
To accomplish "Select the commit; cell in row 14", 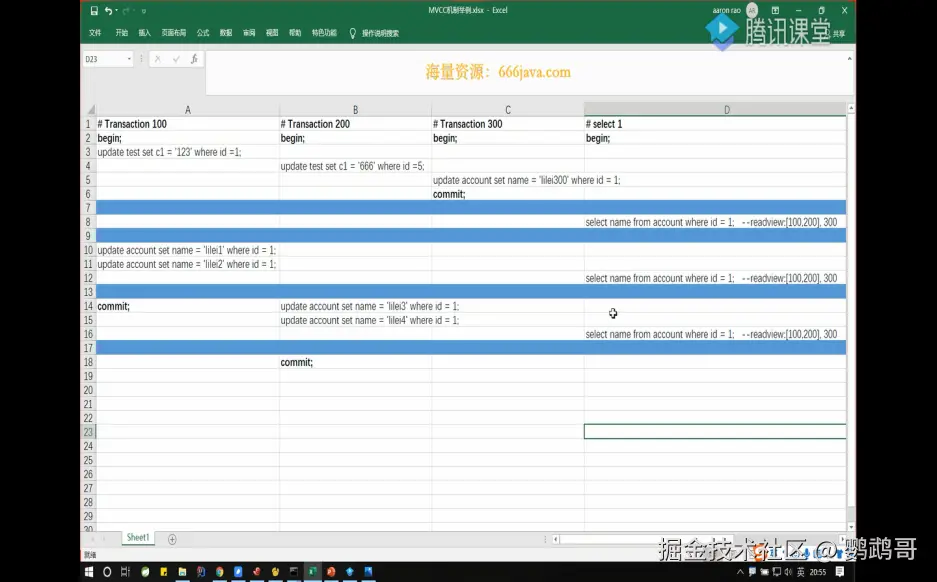I will tap(188, 306).
